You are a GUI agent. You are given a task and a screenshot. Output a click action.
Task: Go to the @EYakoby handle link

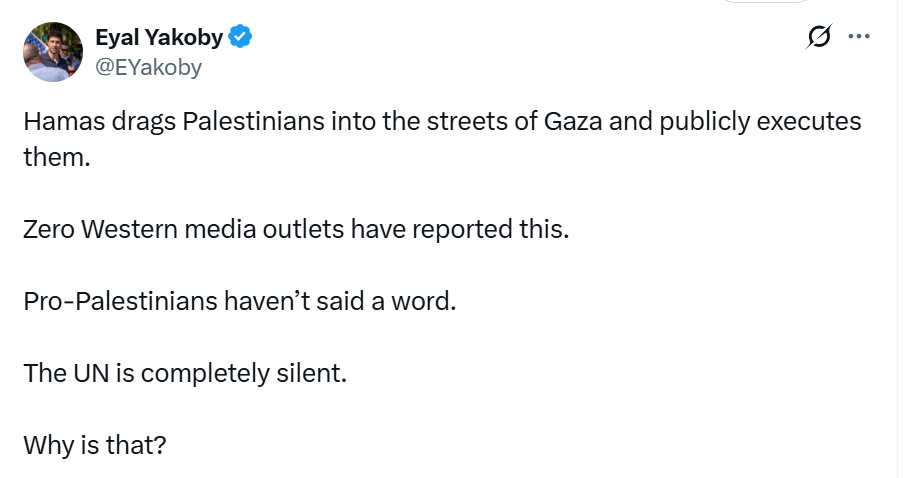pos(148,67)
